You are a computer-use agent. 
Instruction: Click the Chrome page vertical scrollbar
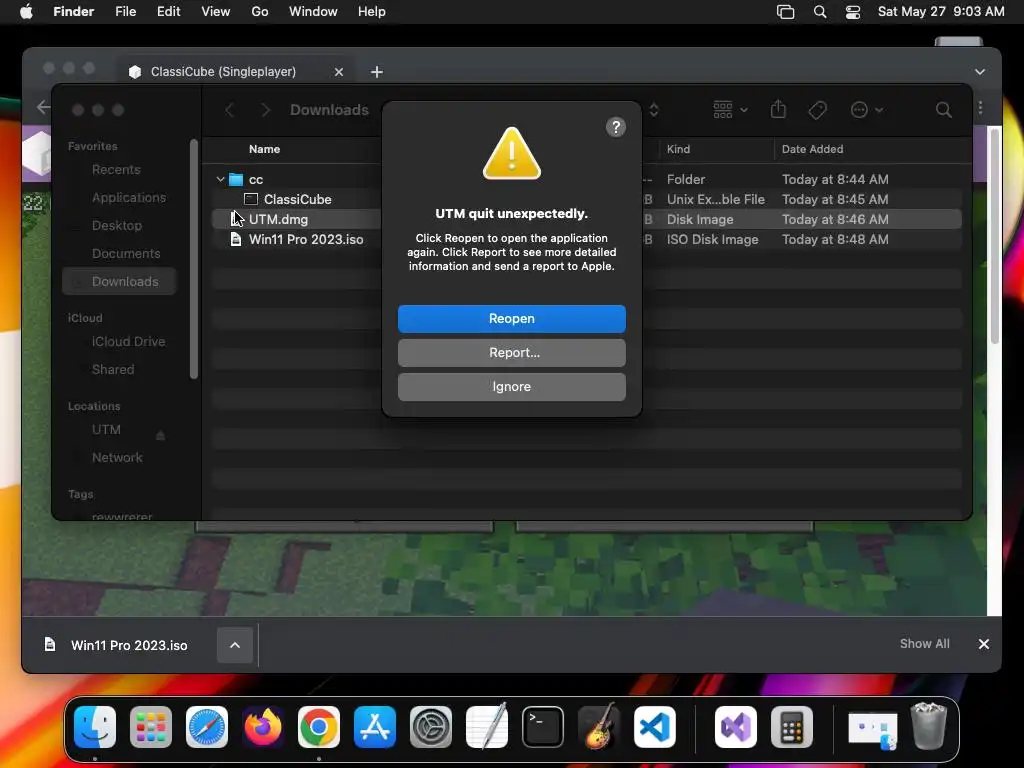tap(994, 235)
